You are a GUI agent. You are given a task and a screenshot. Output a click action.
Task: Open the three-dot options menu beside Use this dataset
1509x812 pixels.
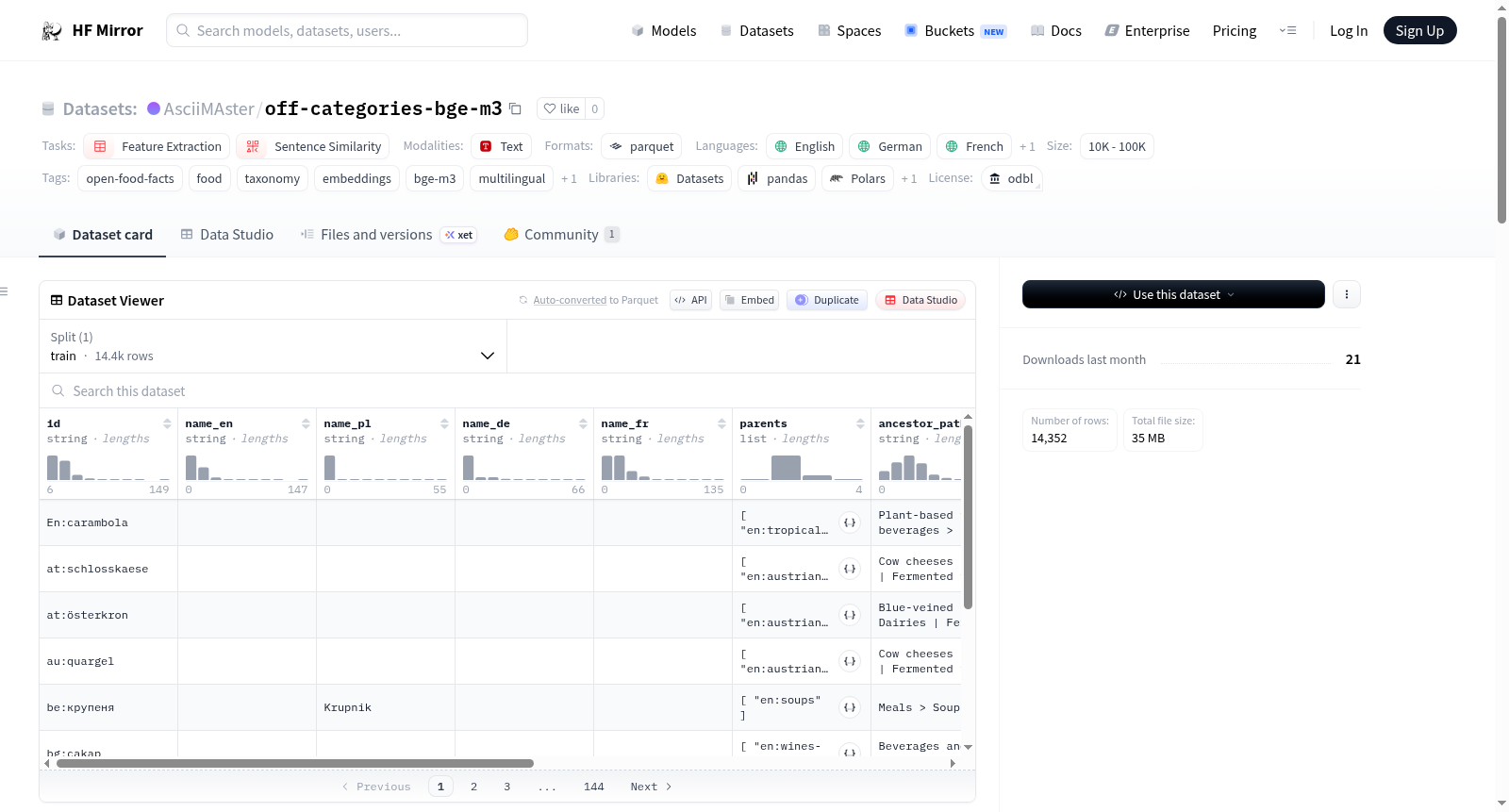pyautogui.click(x=1347, y=294)
